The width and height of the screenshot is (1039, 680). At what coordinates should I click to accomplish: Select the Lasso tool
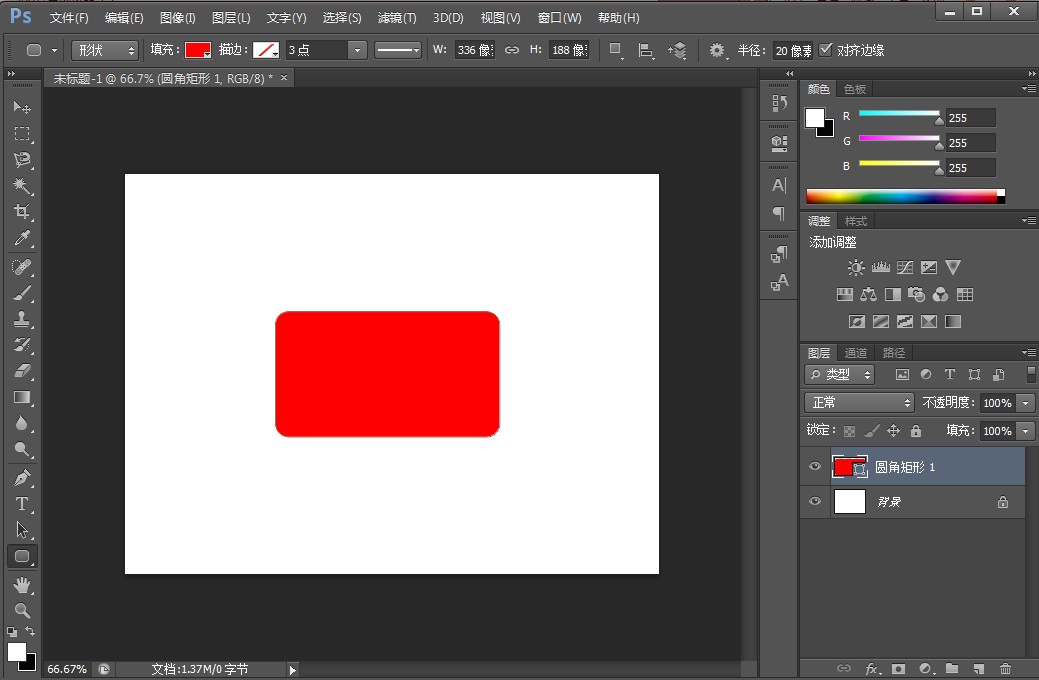22,160
